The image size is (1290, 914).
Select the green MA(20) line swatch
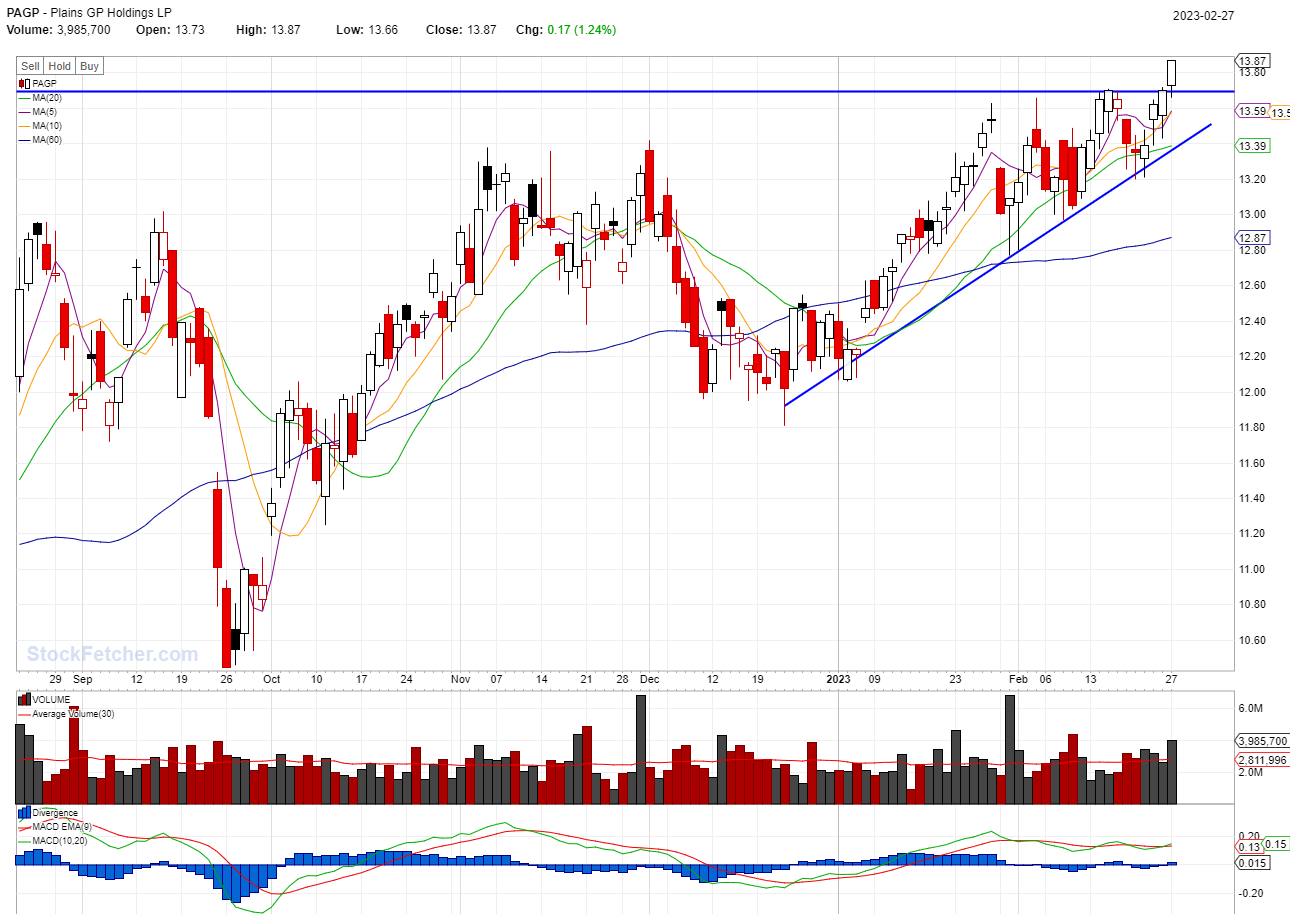25,97
